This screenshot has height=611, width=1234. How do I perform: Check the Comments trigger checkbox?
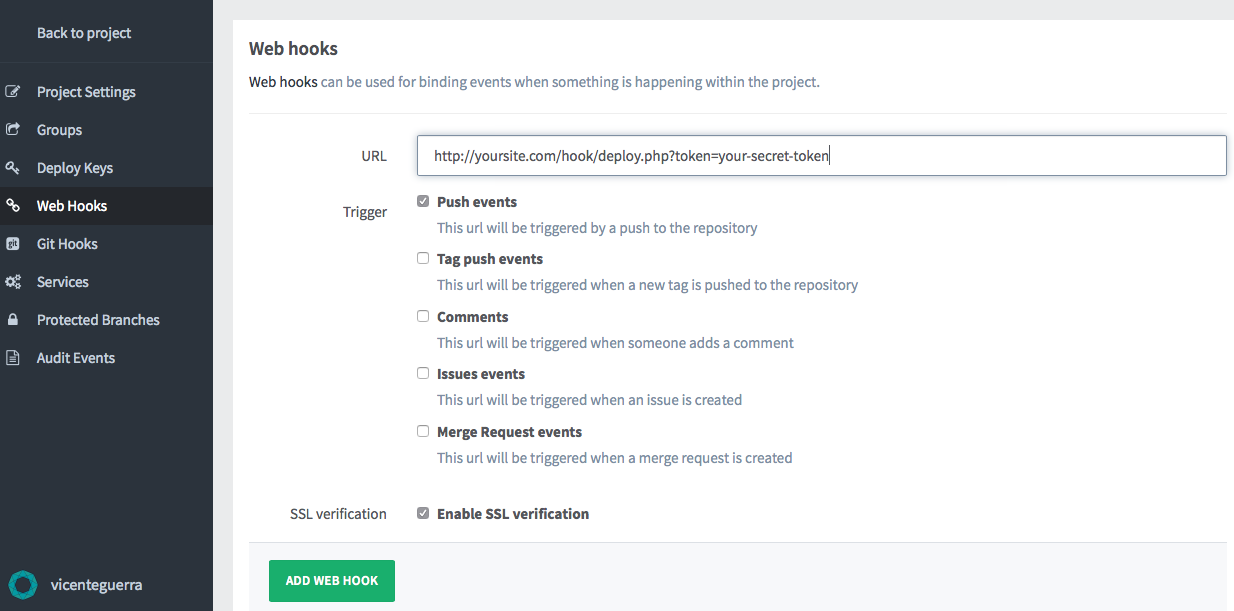[423, 316]
